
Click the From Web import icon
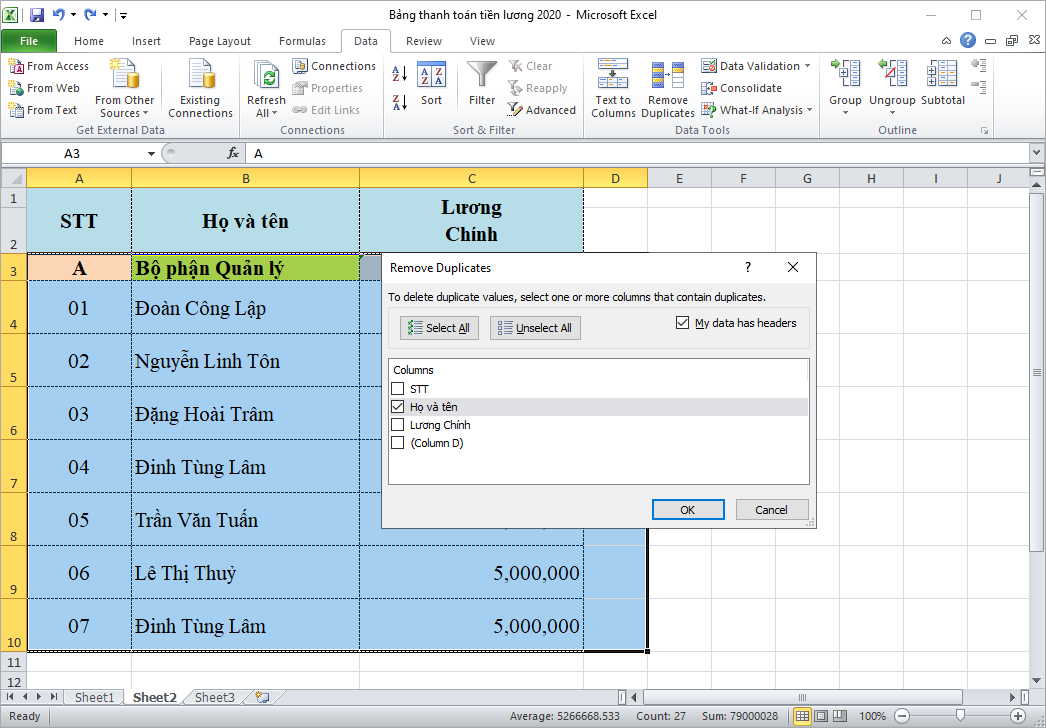point(44,88)
